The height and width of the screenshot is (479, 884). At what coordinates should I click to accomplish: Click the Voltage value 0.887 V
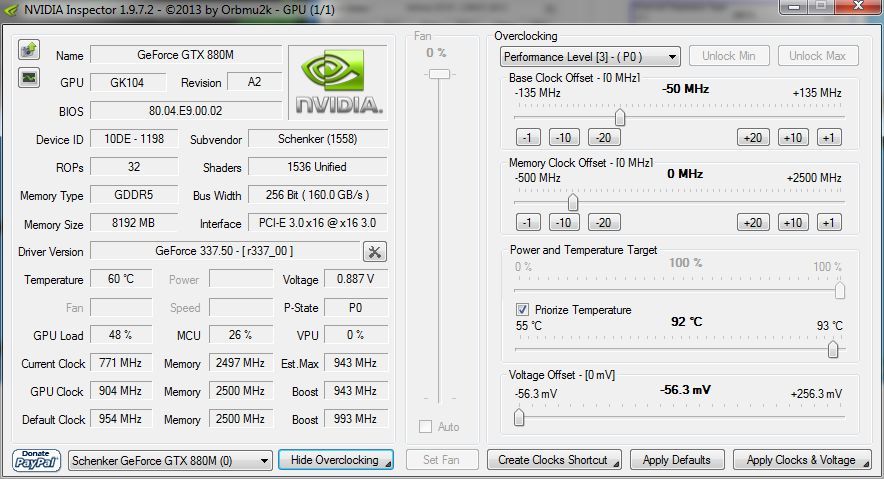pos(356,278)
